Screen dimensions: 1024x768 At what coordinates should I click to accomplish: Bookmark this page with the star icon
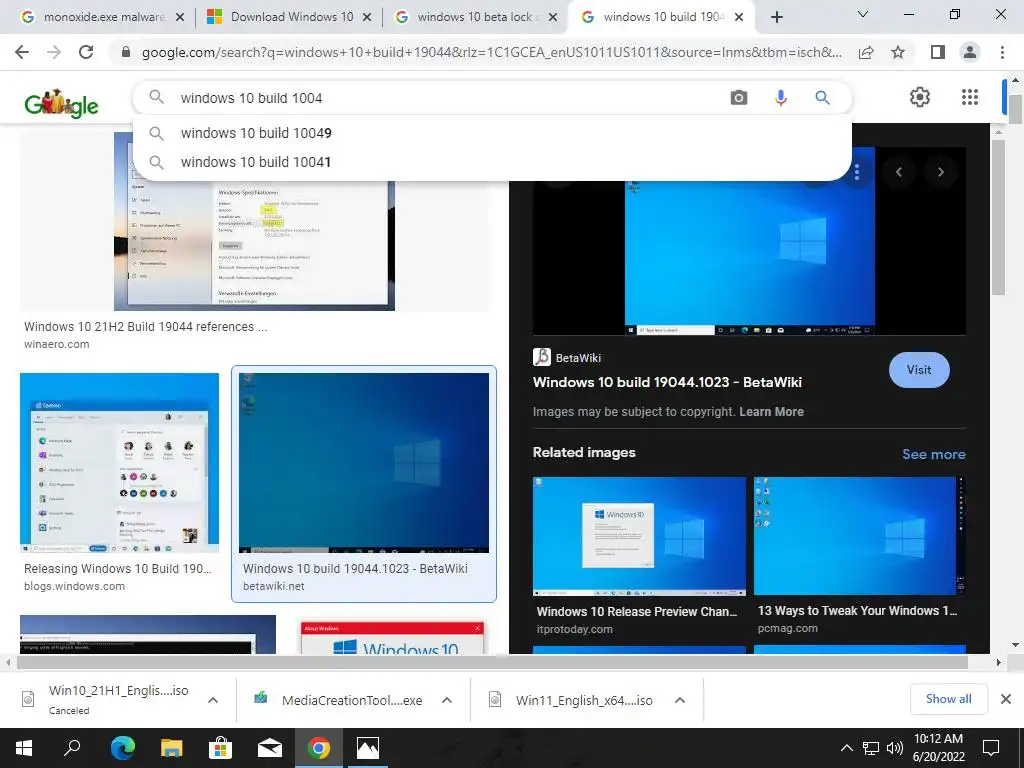(898, 52)
